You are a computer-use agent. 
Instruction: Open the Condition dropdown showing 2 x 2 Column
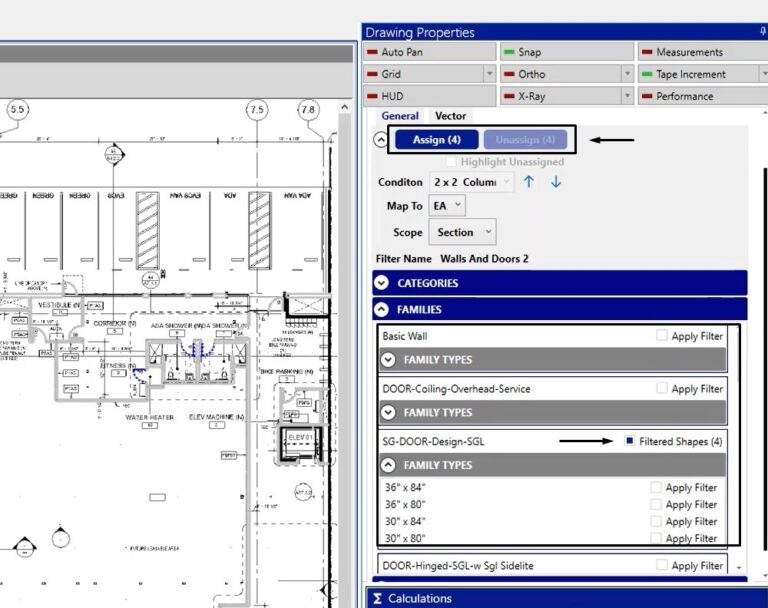tap(472, 182)
